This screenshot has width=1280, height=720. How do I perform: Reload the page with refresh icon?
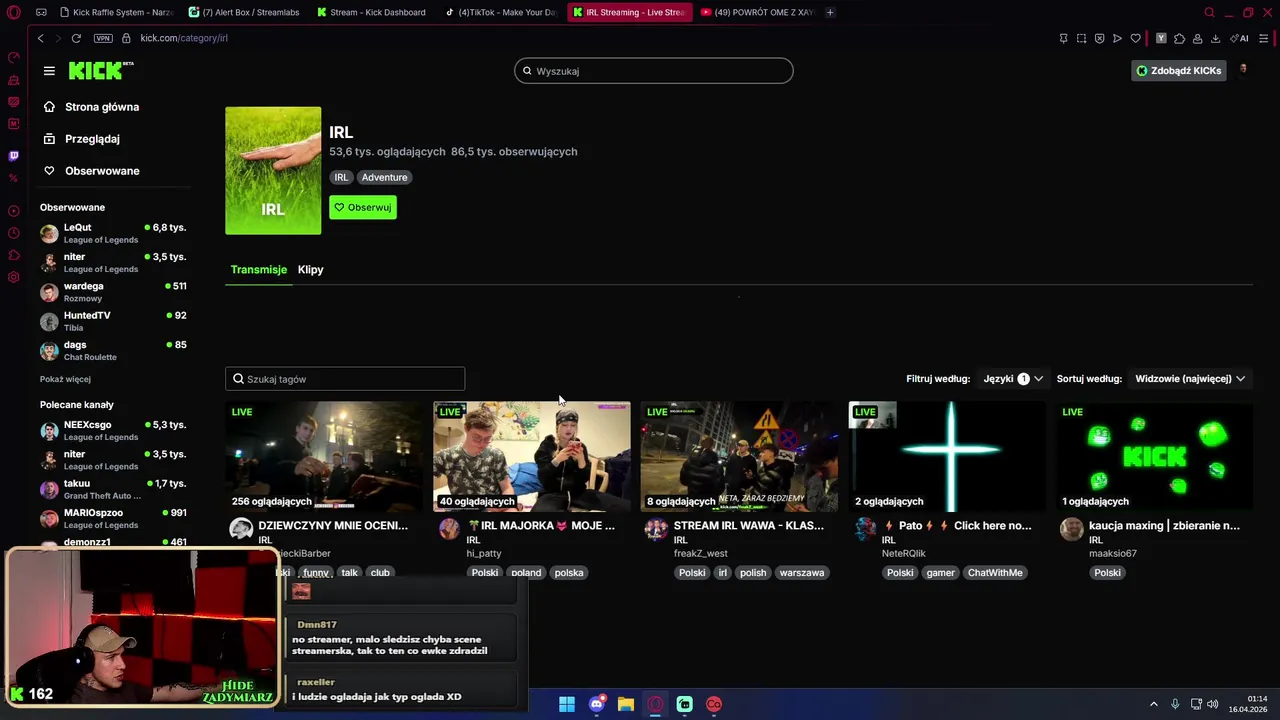click(76, 38)
